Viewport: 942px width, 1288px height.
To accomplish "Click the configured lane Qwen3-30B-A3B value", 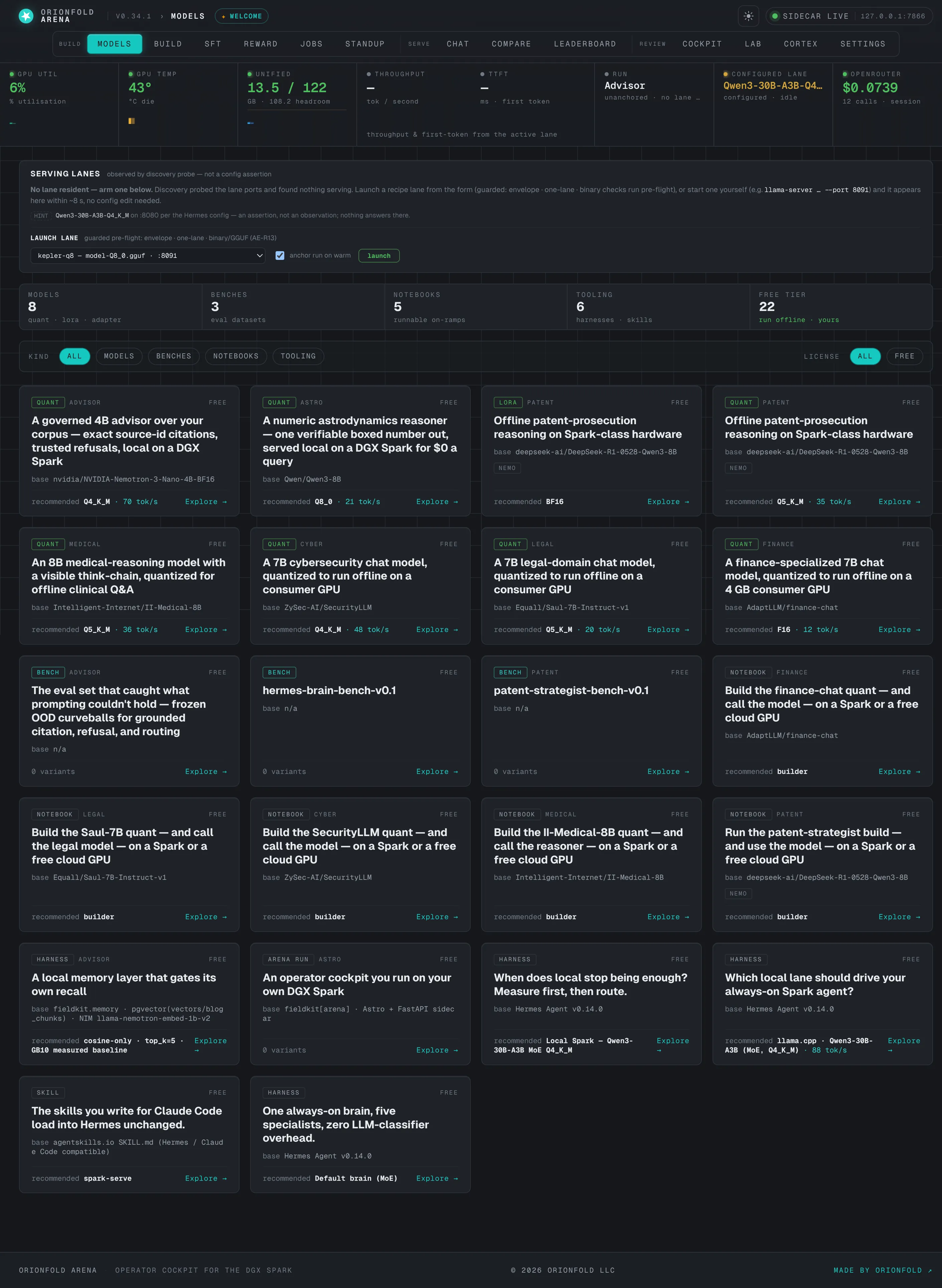I will tap(773, 86).
